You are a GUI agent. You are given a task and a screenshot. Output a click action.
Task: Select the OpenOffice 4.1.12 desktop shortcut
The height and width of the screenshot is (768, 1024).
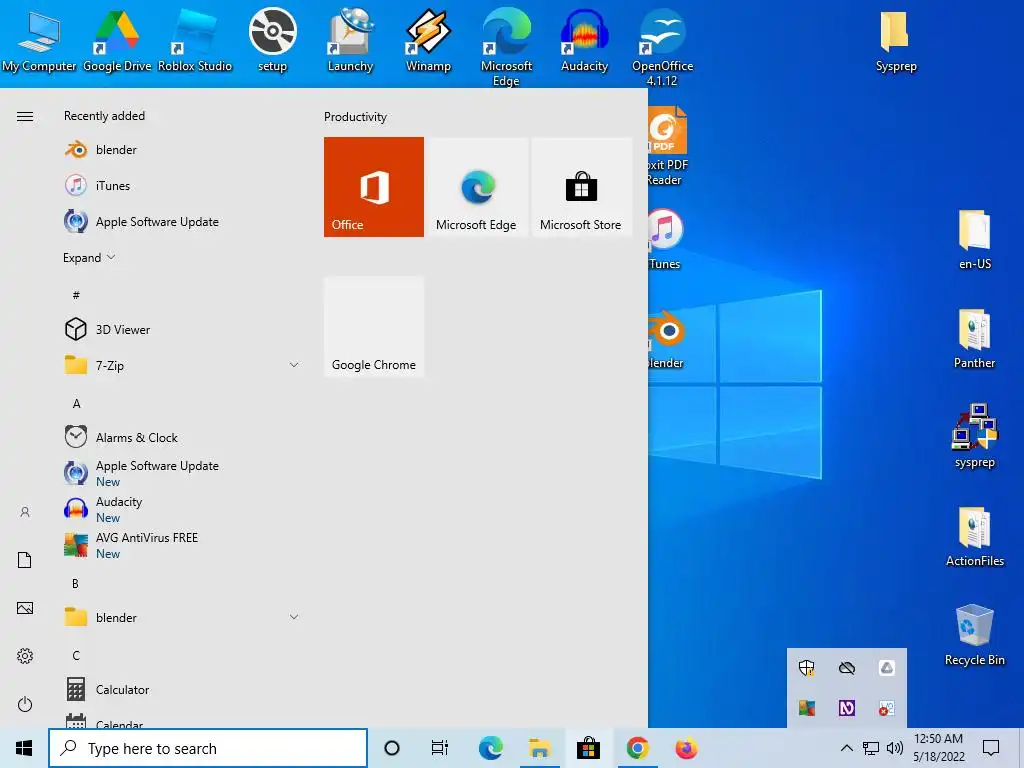click(x=662, y=47)
